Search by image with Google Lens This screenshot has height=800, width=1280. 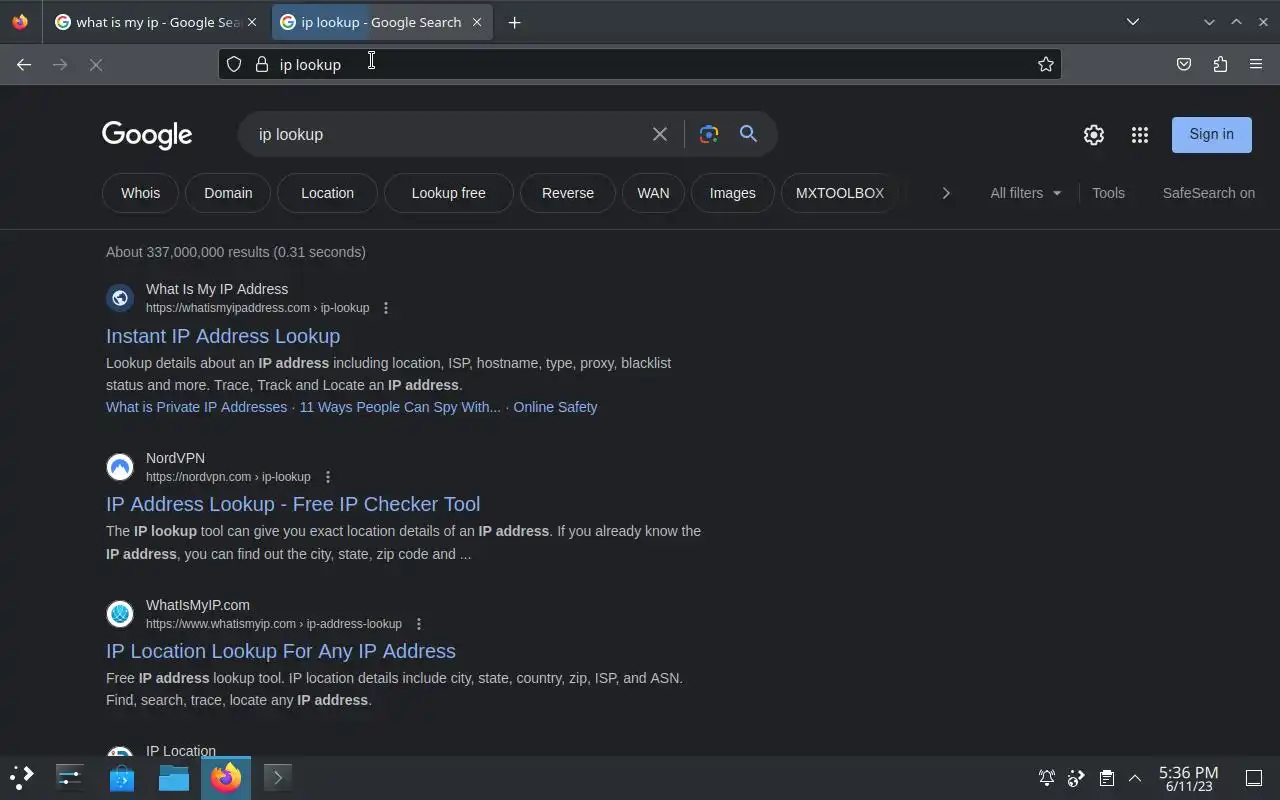[x=709, y=134]
